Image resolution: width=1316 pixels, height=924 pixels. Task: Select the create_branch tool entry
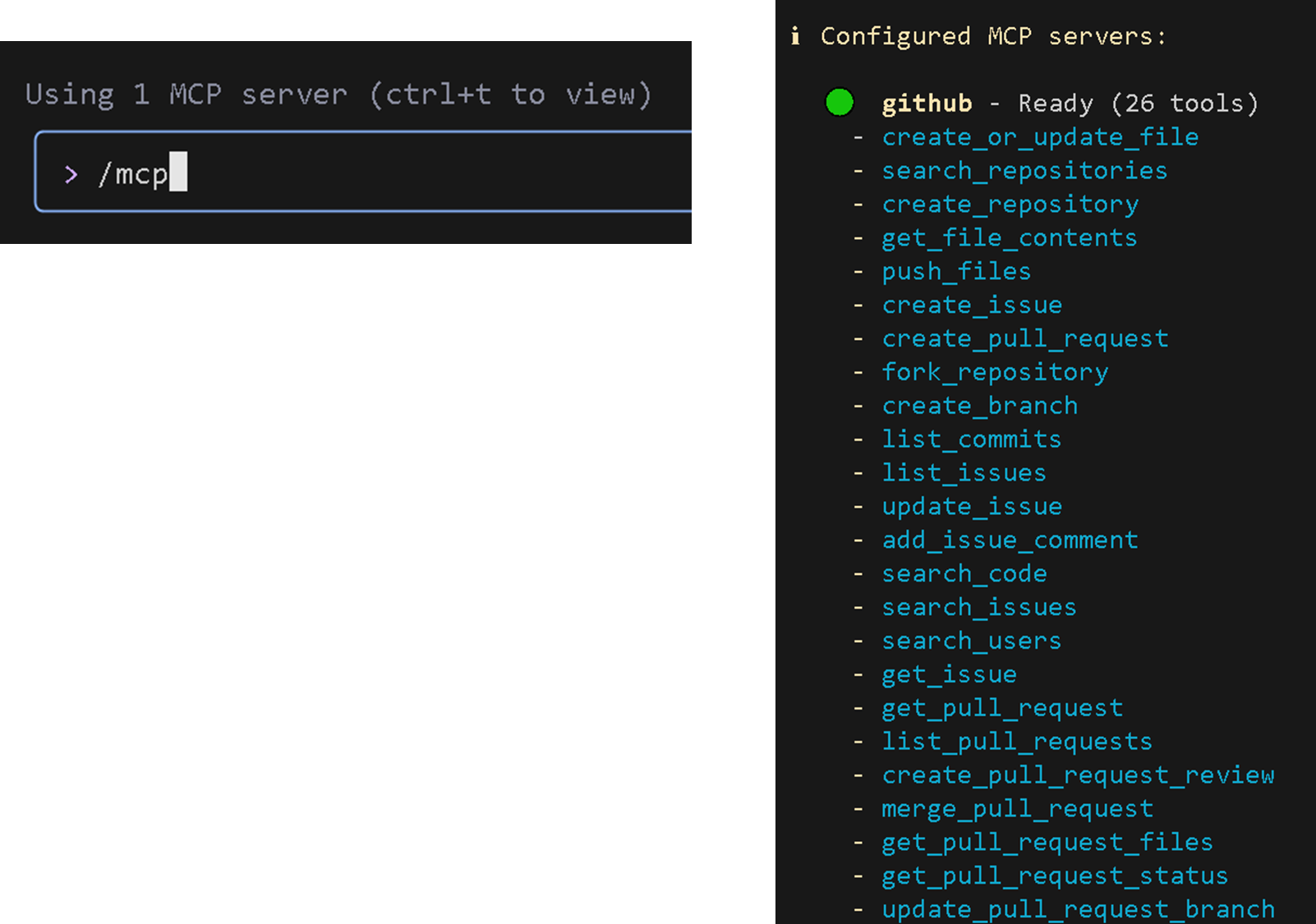point(980,407)
